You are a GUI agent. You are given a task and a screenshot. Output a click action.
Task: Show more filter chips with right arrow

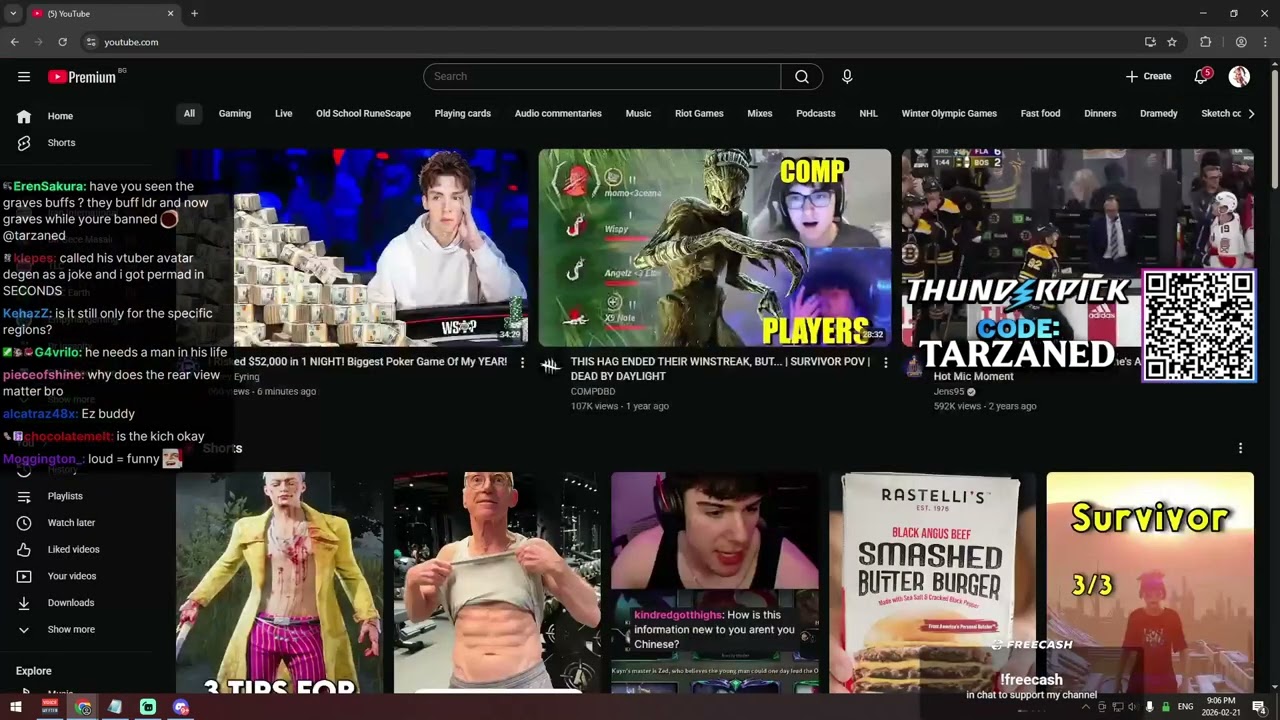pos(1251,114)
